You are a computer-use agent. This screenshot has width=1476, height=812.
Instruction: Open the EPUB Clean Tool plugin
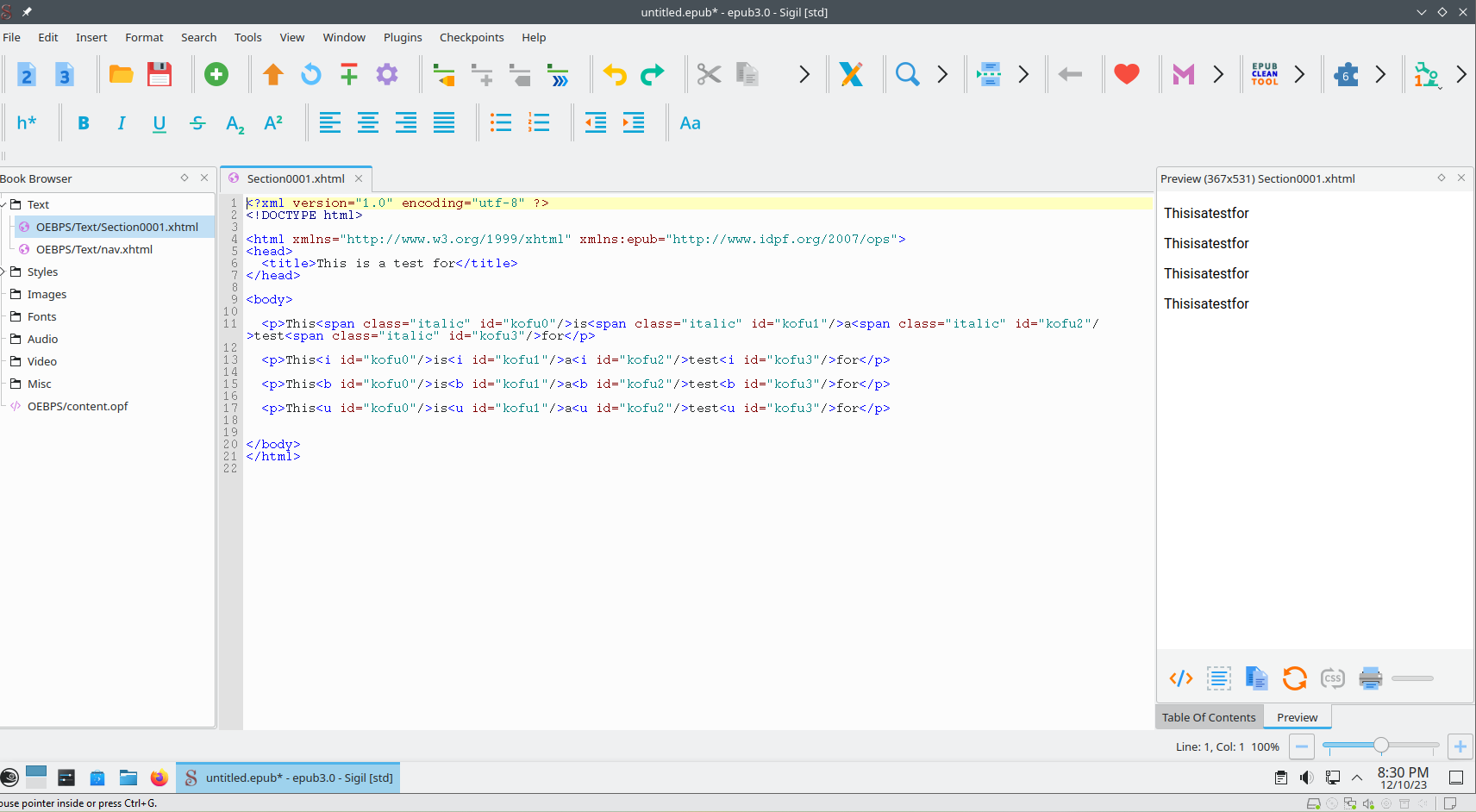click(1265, 75)
